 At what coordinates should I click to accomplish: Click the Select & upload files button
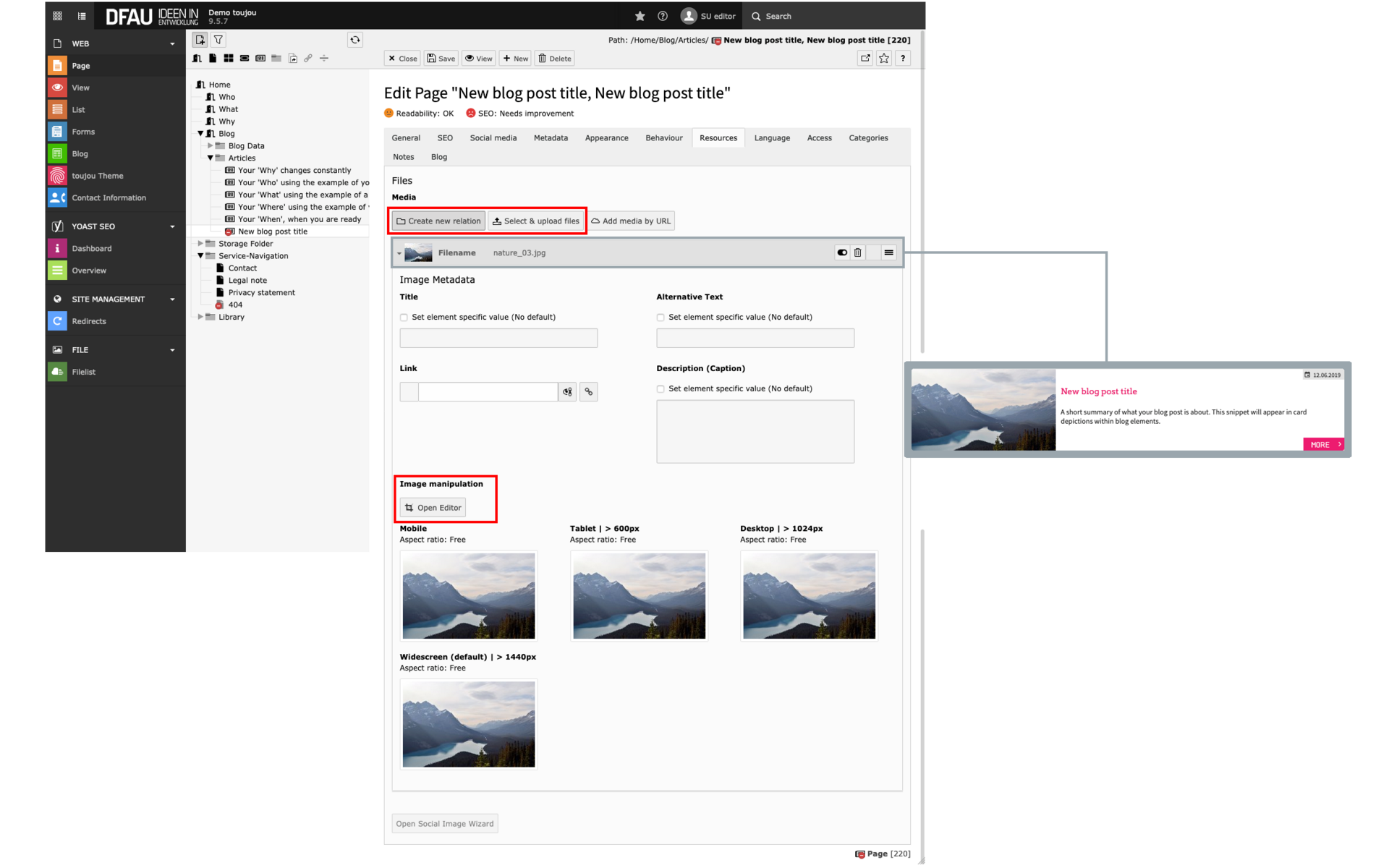(x=536, y=221)
